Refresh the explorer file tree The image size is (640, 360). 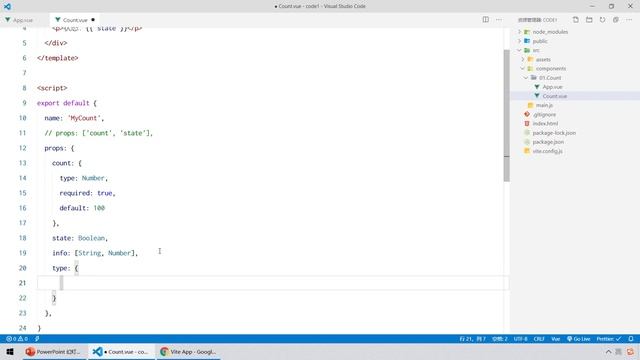(x=602, y=20)
